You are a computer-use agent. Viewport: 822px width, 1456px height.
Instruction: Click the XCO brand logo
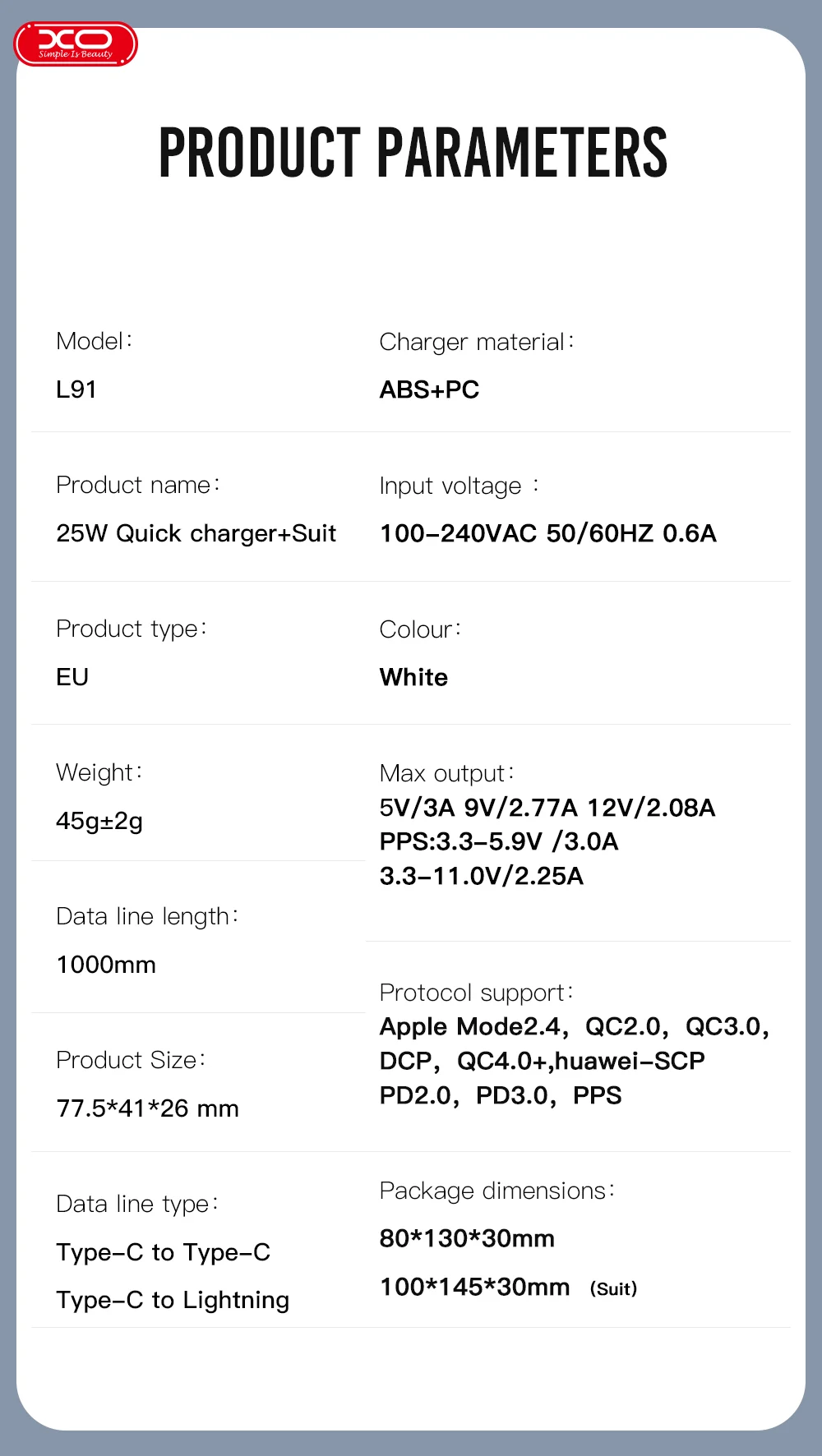(76, 44)
